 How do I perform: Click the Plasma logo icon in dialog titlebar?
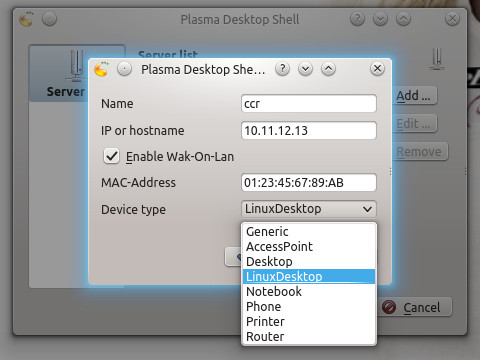tap(101, 69)
